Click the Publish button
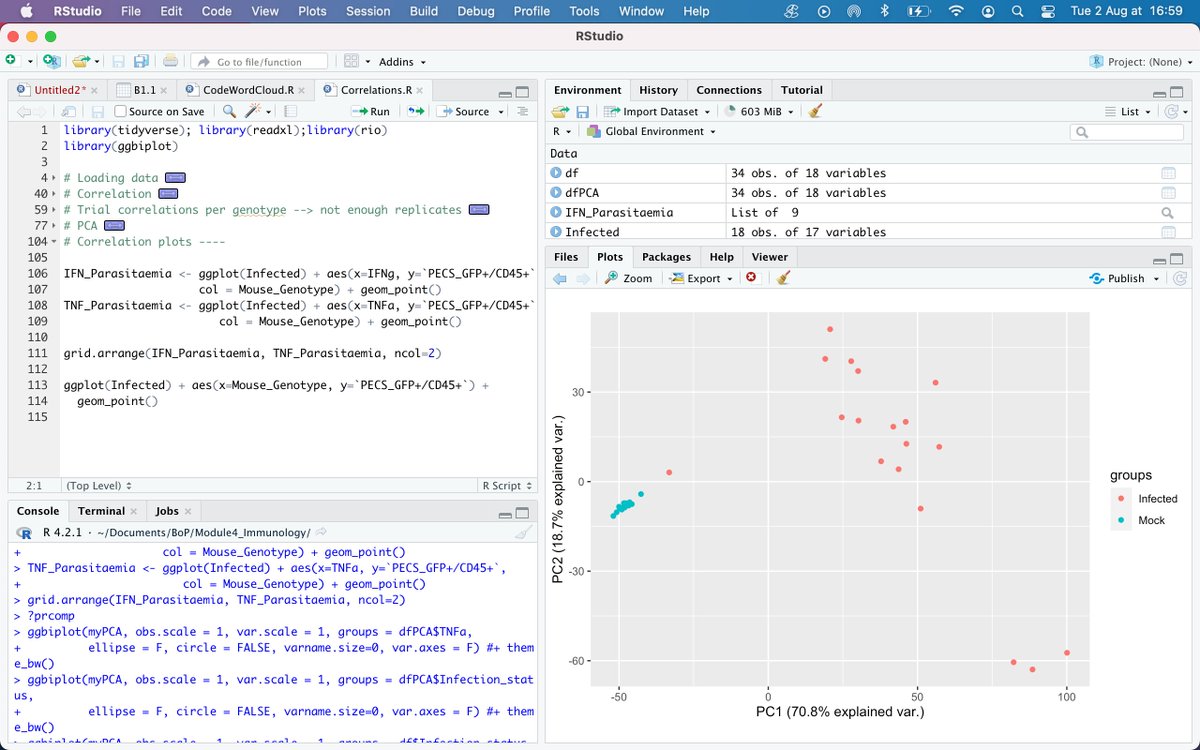Screen dimensions: 1200x750 [1118, 278]
